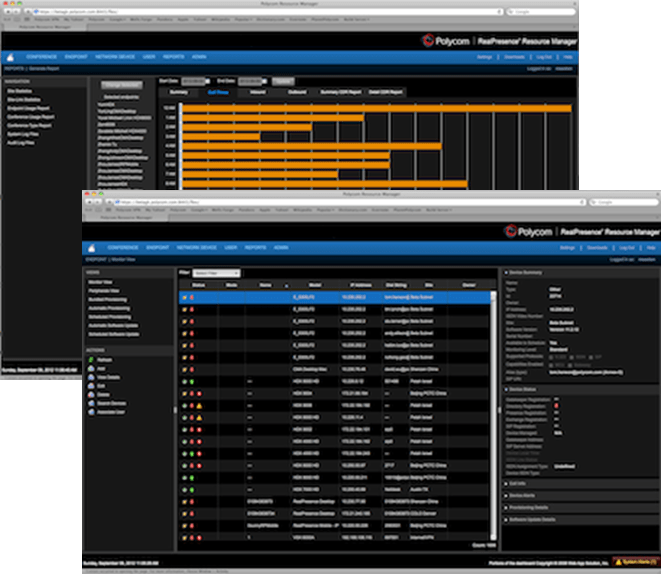Open the REPORTS menu in back window
This screenshot has width=661, height=574.
click(x=174, y=57)
